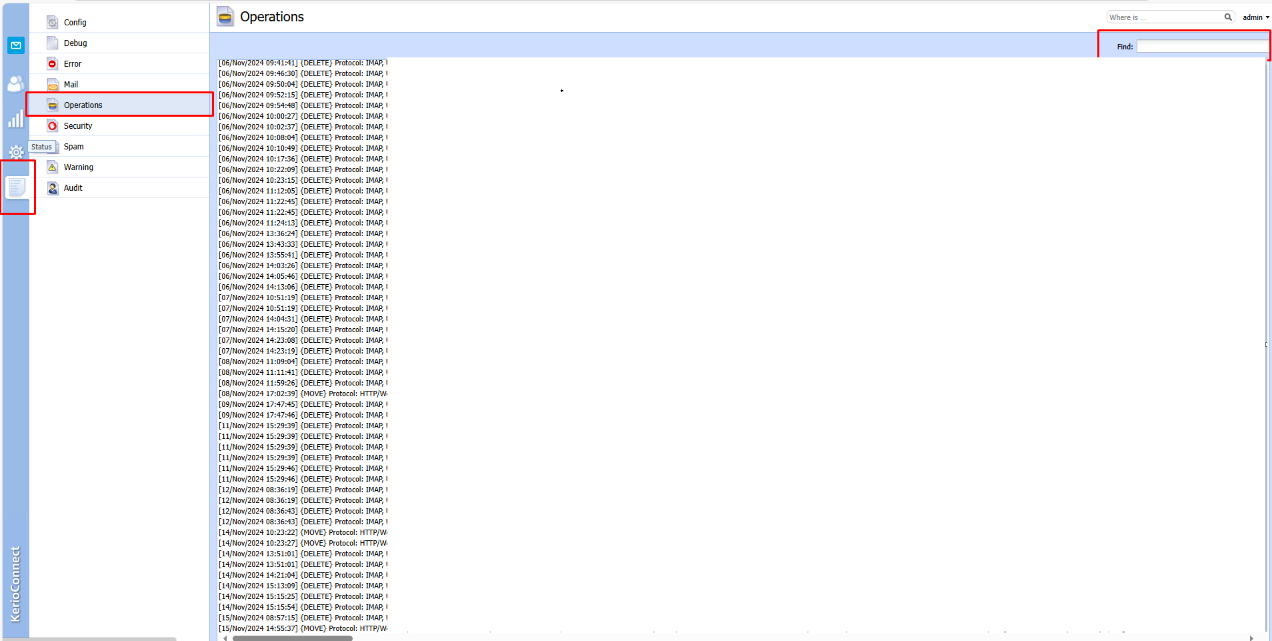
Task: Click the log's horizontal scrollbar thumb
Action: pyautogui.click(x=292, y=637)
